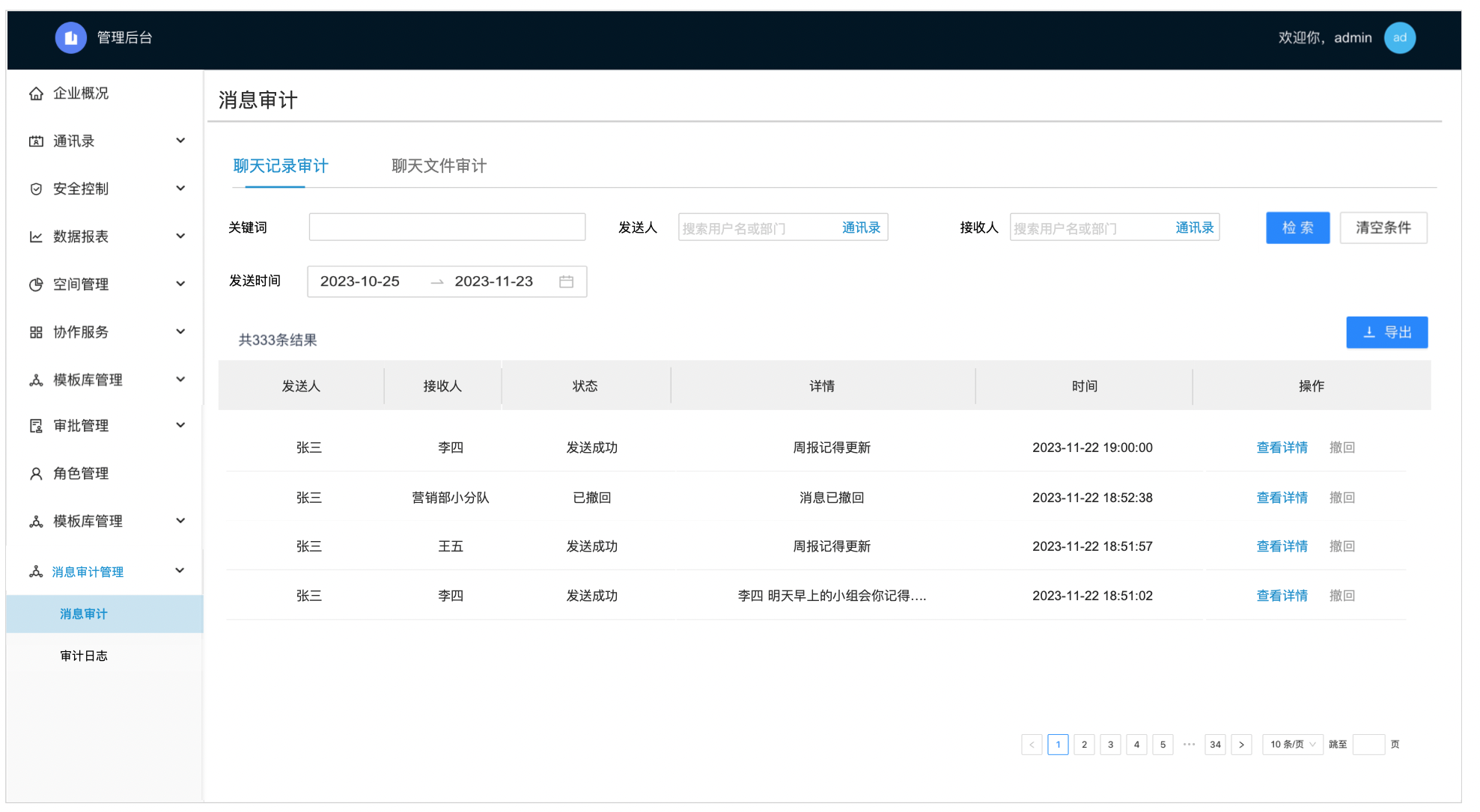Open the admin avatar menu

[1399, 37]
